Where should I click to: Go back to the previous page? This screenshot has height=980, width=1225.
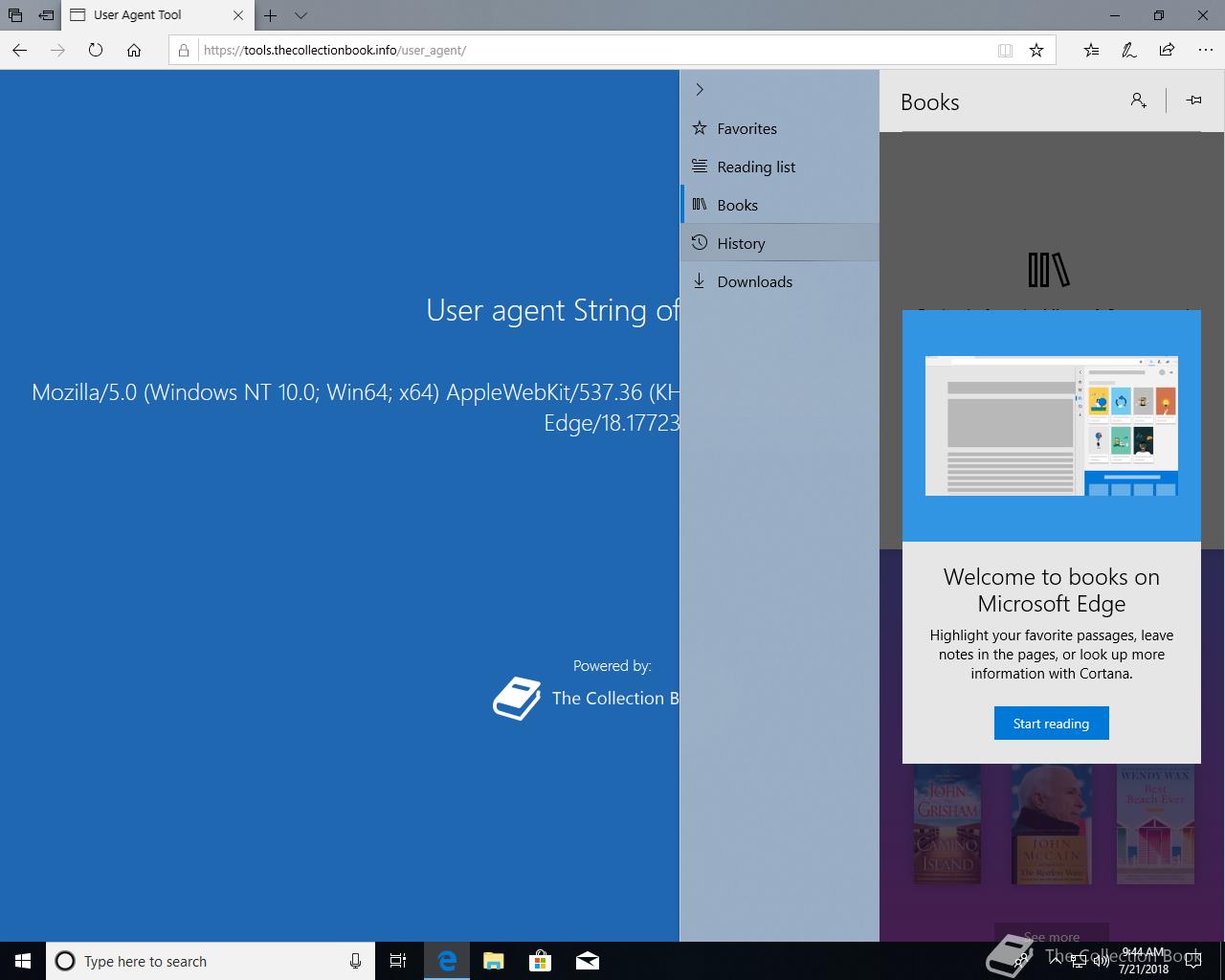20,50
